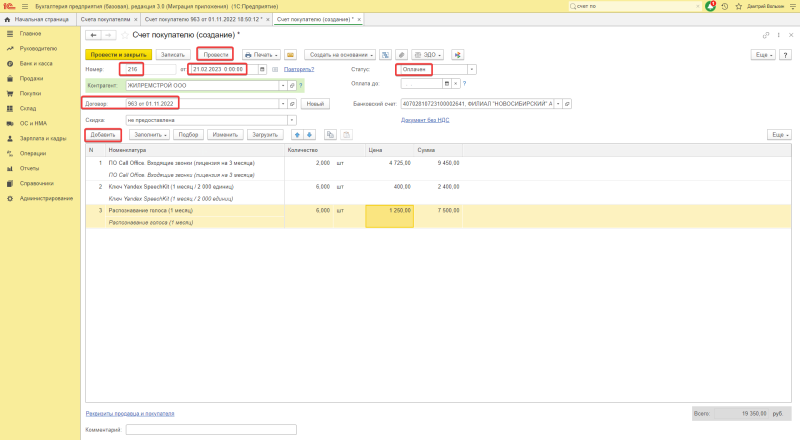Click the small icon left of Повторять link
The image size is (800, 440).
(275, 69)
